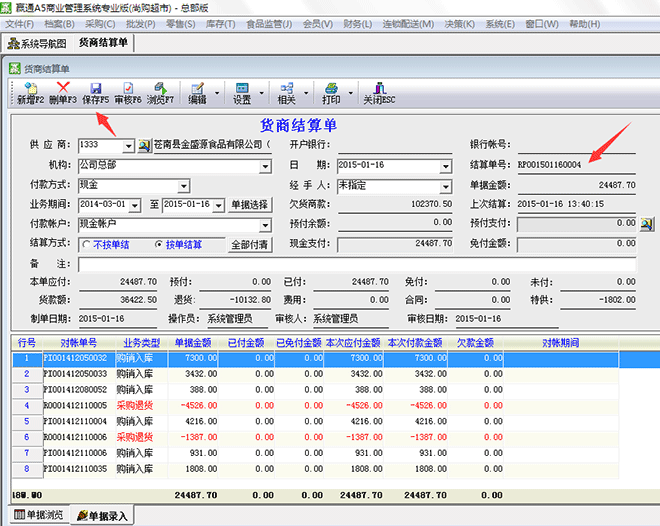Viewport: 660px width, 526px height.
Task: Open the 库存(T) menu
Action: (221, 24)
